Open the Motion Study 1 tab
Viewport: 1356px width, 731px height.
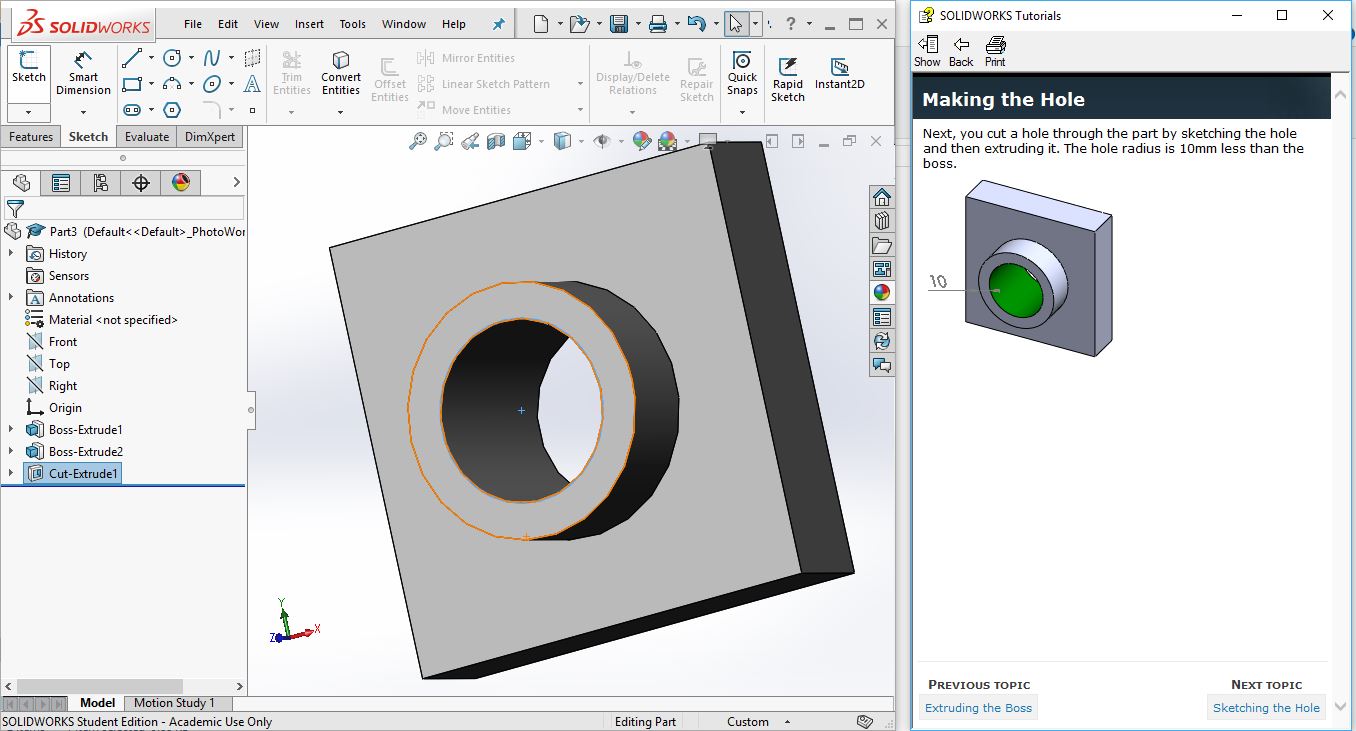pyautogui.click(x=174, y=703)
